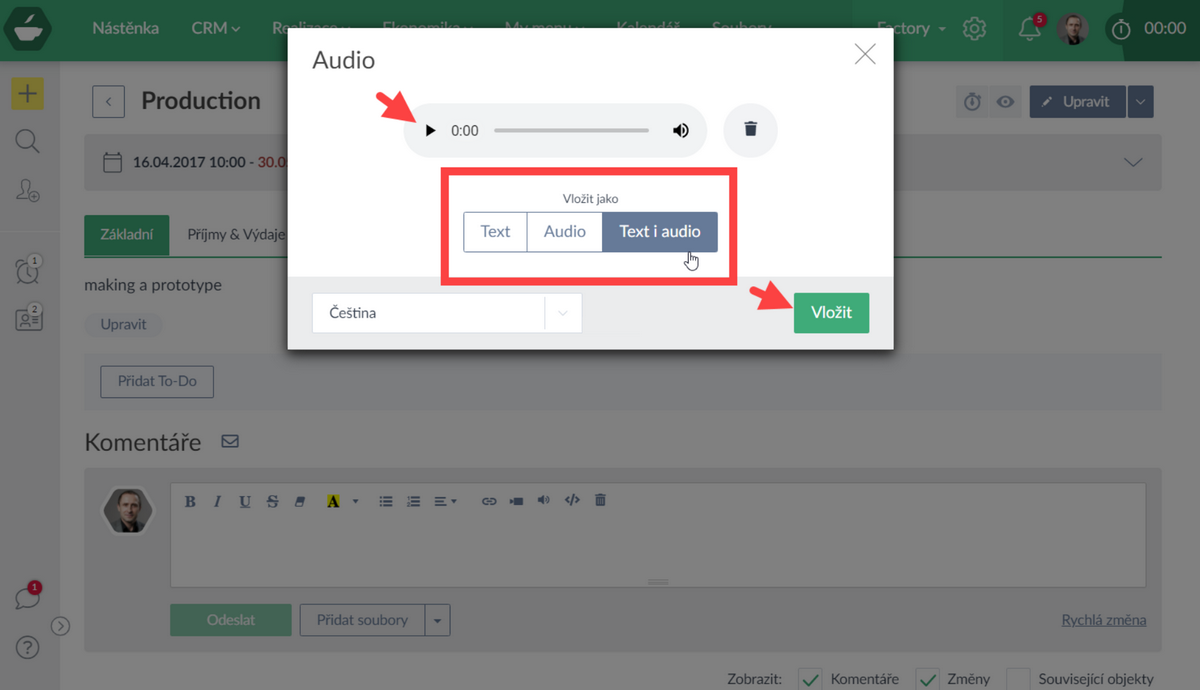Toggle the Komentáře checkbox
Image resolution: width=1200 pixels, height=690 pixels.
(x=811, y=679)
